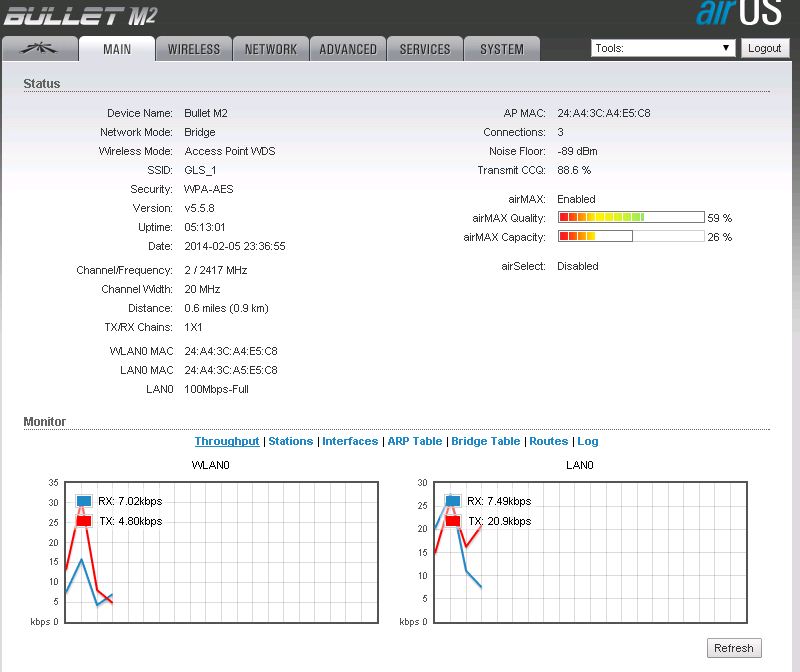
Task: Click the Monitor section heading
Action: [x=44, y=421]
